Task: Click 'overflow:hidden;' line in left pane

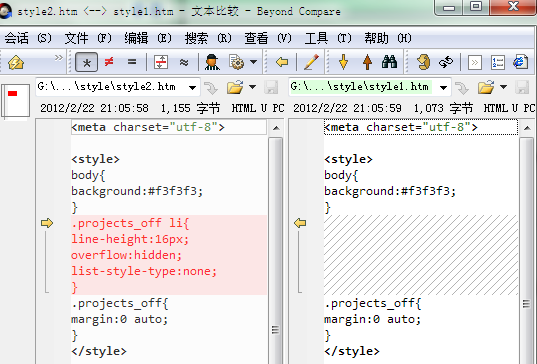Action: click(x=169, y=255)
